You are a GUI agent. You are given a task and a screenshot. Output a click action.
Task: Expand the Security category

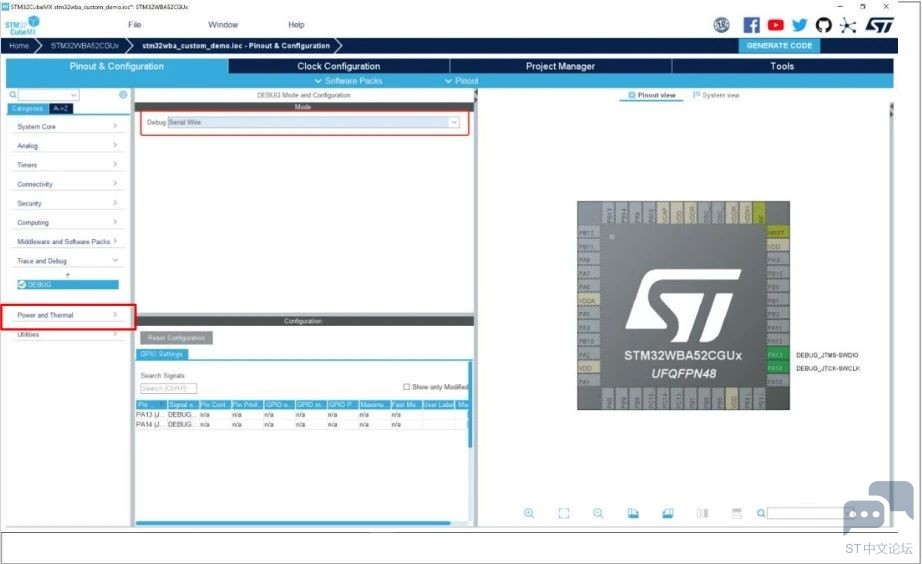(67, 203)
